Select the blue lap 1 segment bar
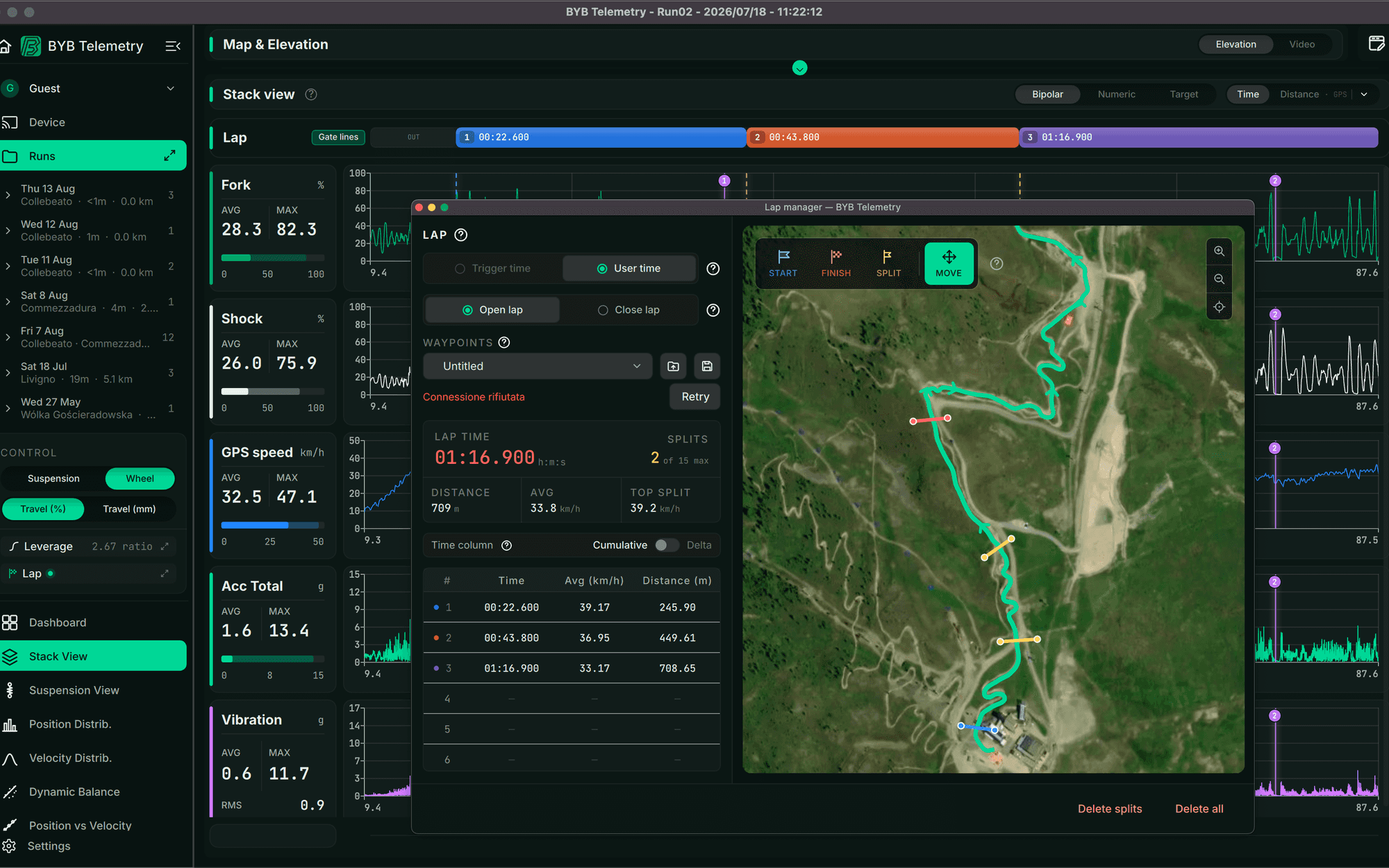1389x868 pixels. [x=601, y=137]
